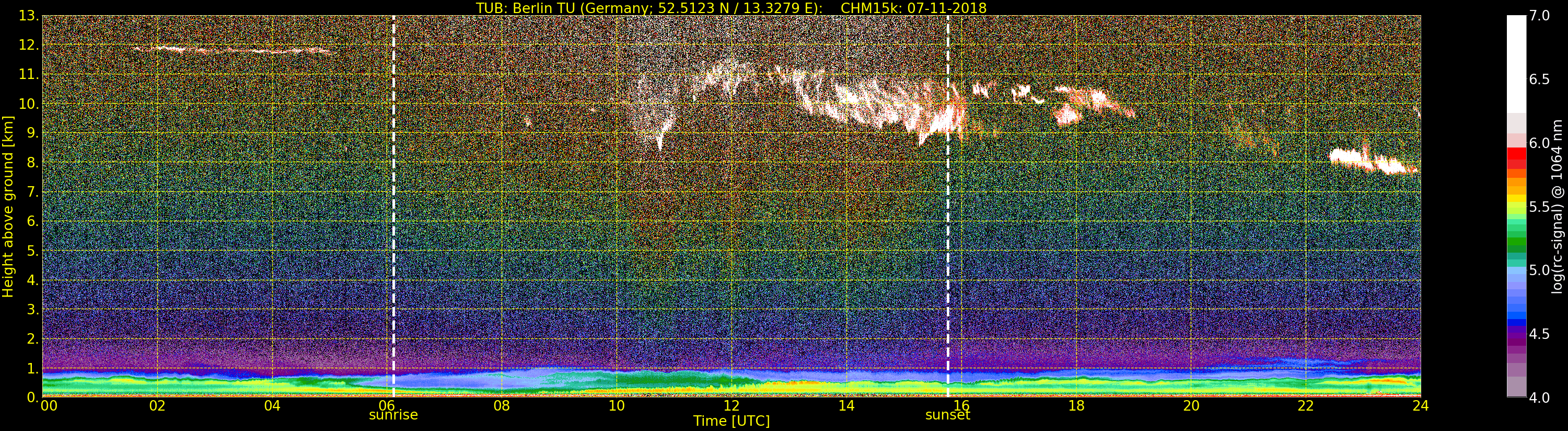Click the "13." tick on the height axis
The image size is (1568, 431).
point(28,16)
